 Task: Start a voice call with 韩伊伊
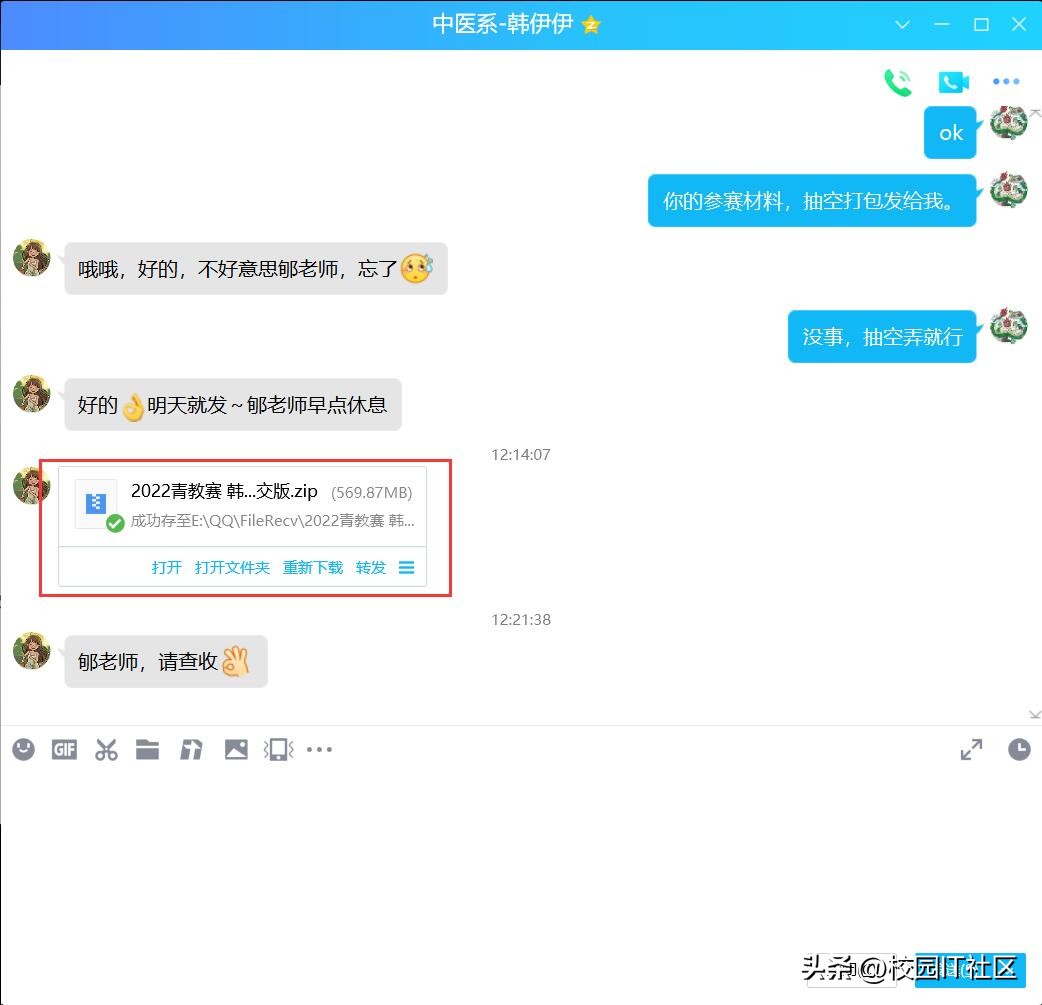(897, 82)
